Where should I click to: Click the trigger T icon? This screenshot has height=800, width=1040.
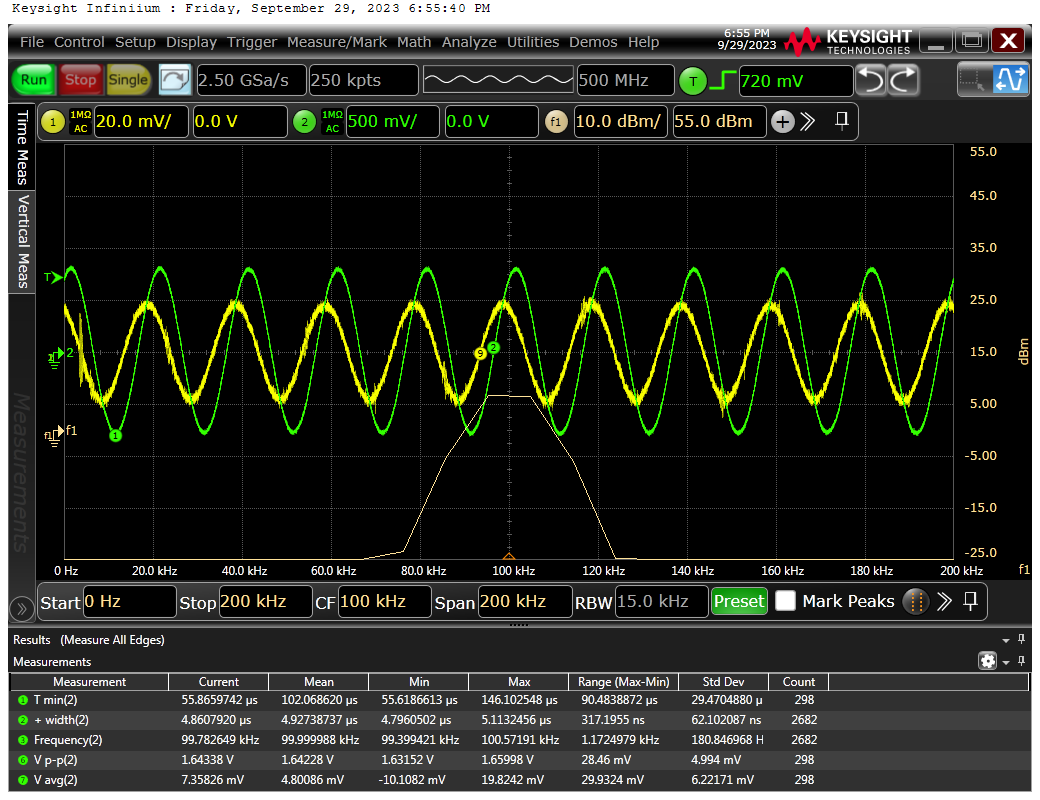(692, 81)
